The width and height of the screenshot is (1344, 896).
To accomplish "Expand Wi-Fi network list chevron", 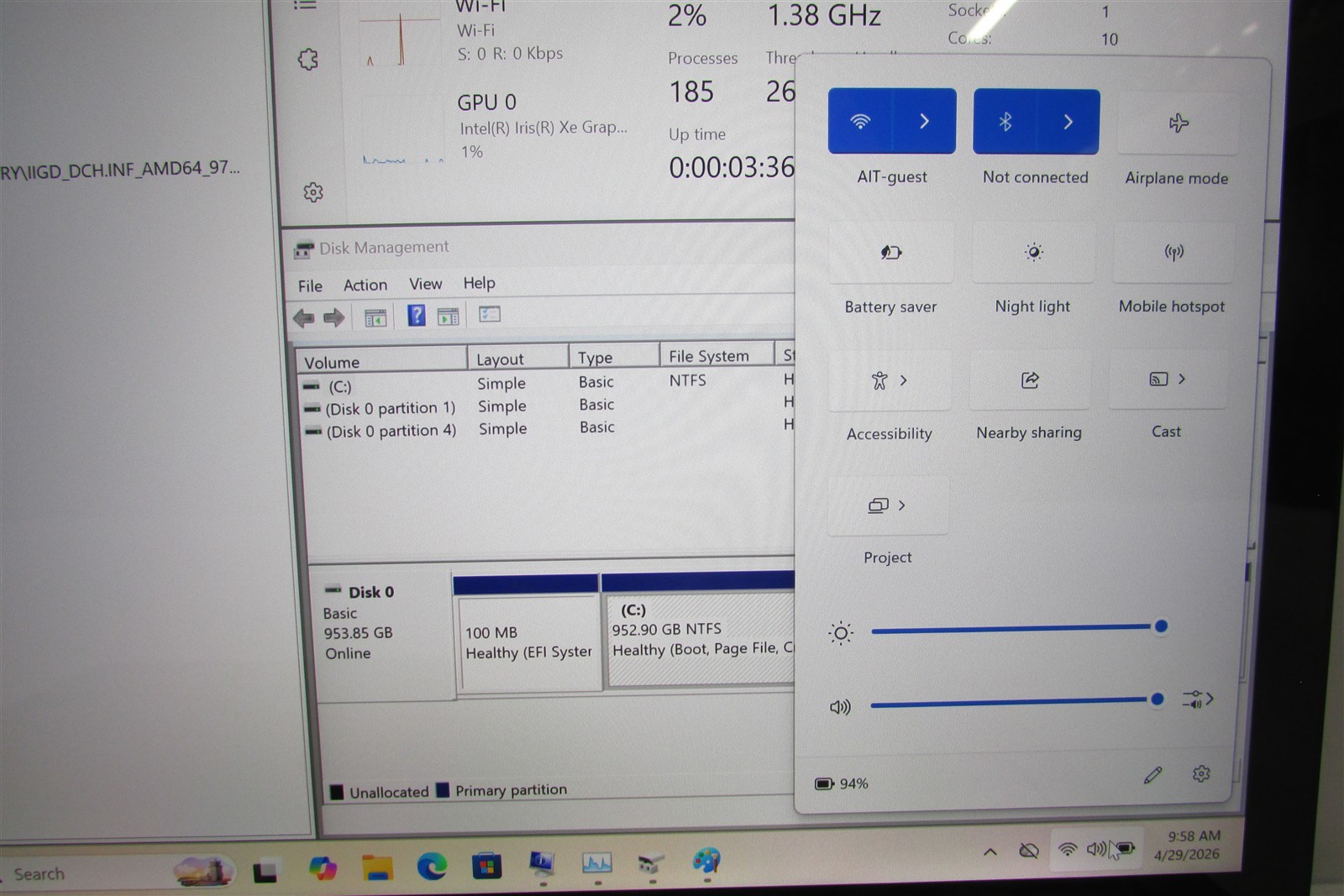I will (924, 122).
